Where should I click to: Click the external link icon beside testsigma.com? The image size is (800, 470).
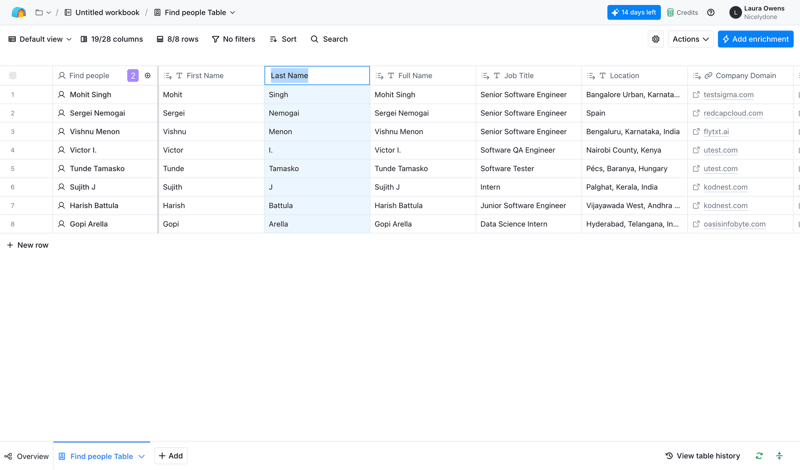pyautogui.click(x=696, y=95)
